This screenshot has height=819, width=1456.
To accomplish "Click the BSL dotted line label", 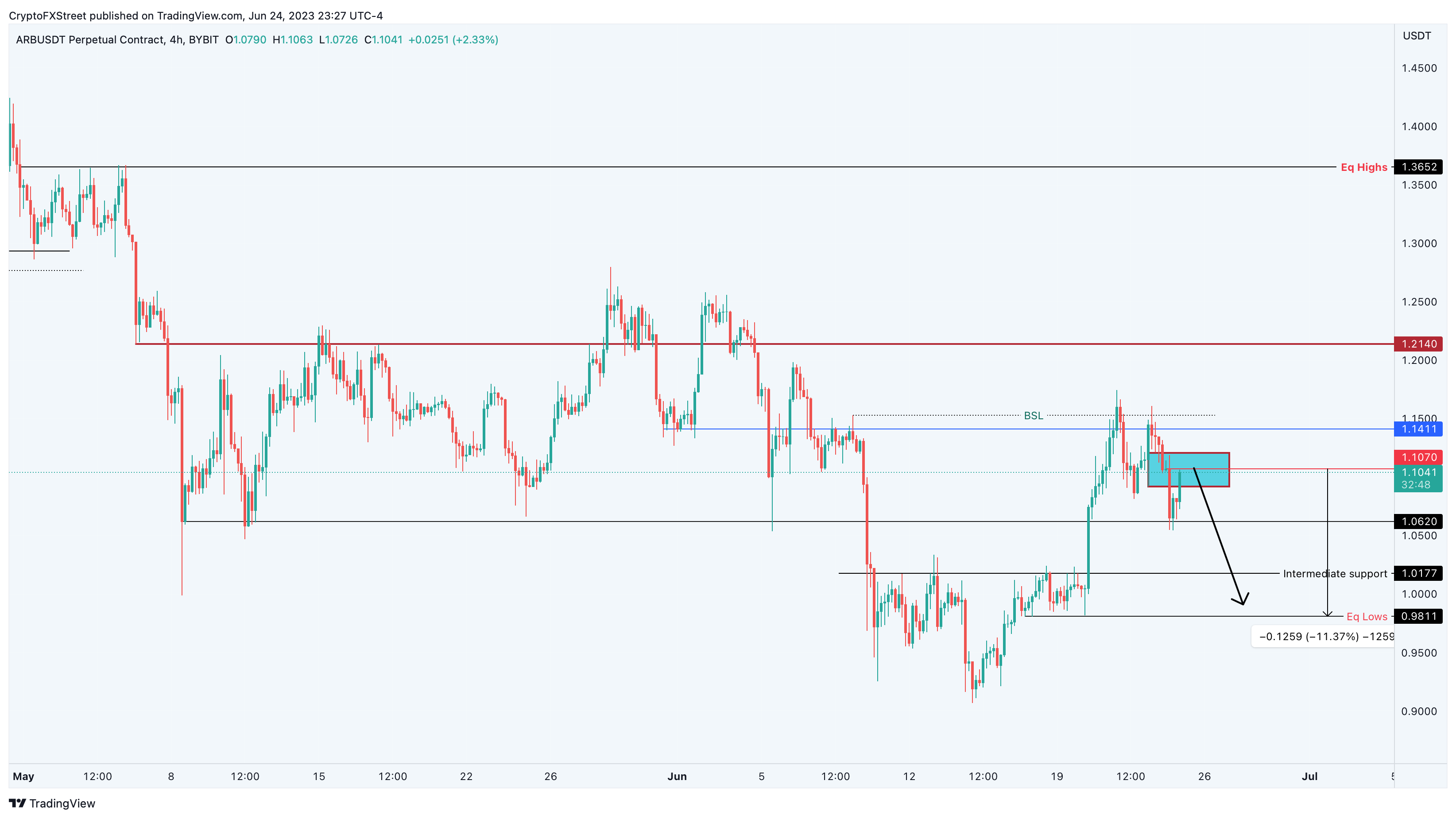I will click(1033, 415).
